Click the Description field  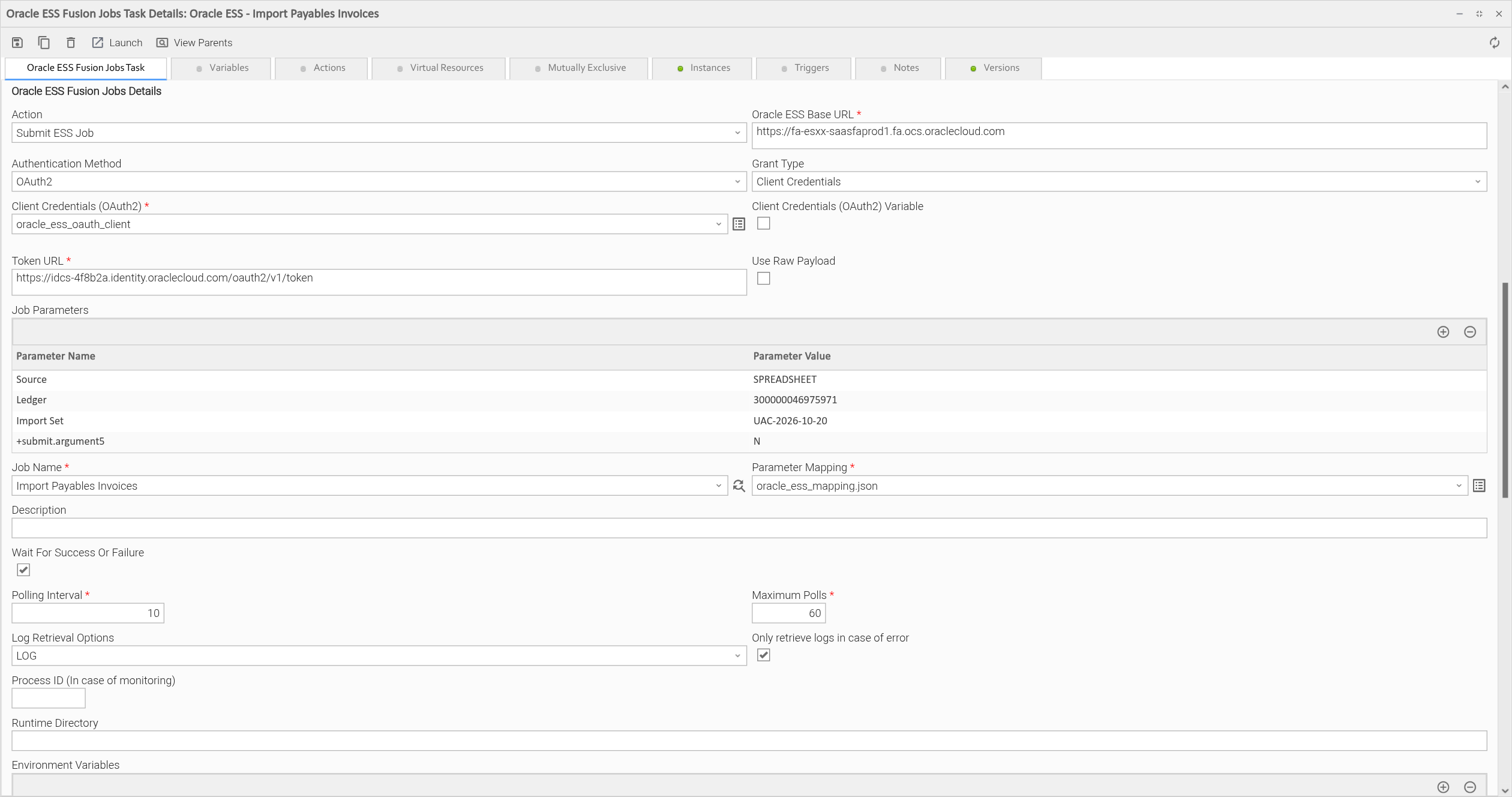(749, 528)
